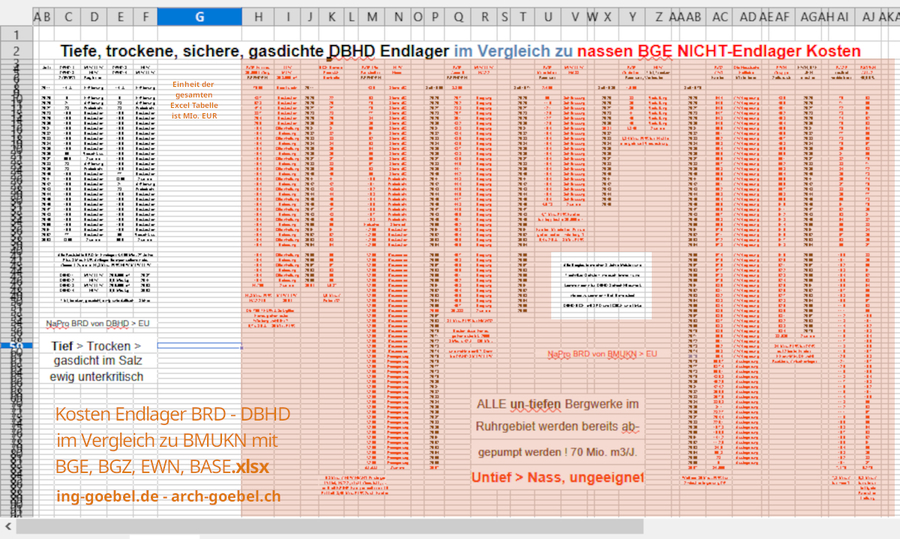Select row 1 header
The image size is (900, 539).
tap(15, 34)
